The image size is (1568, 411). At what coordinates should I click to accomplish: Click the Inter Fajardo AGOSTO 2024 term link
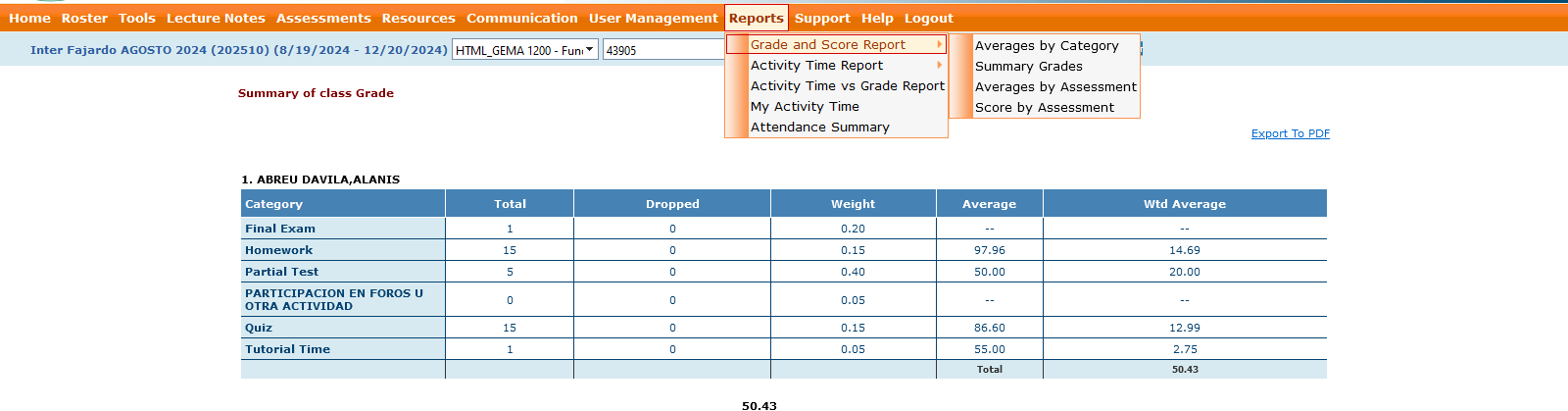(238, 50)
